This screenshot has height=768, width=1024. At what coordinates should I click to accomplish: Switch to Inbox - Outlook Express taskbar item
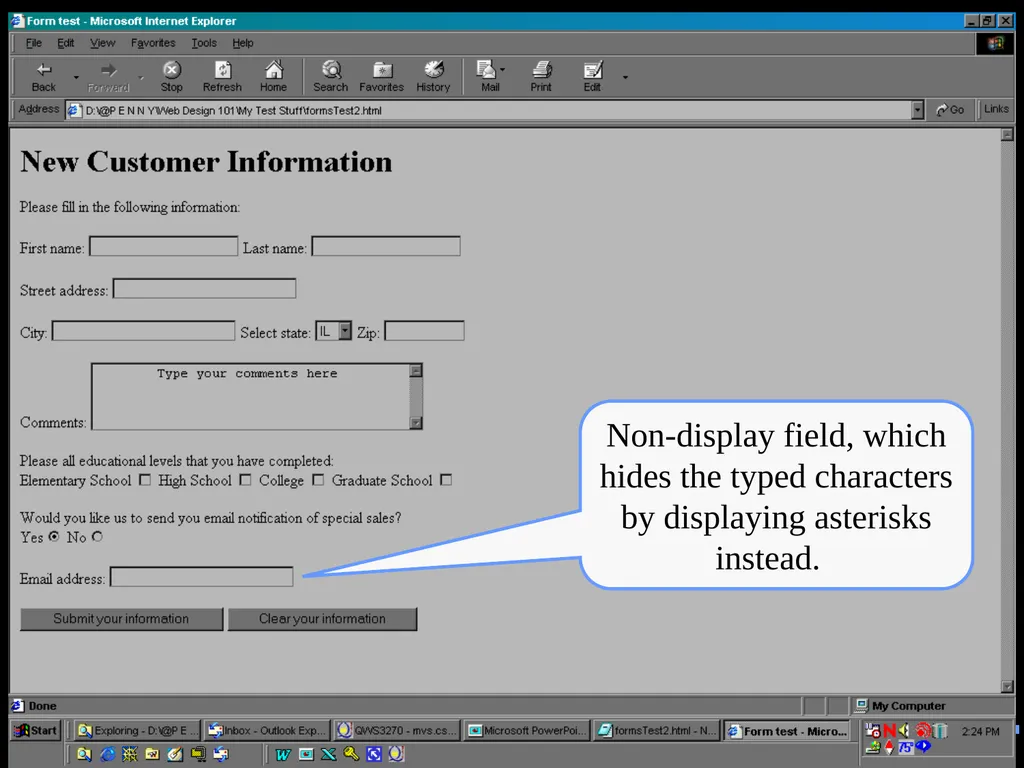pos(266,731)
